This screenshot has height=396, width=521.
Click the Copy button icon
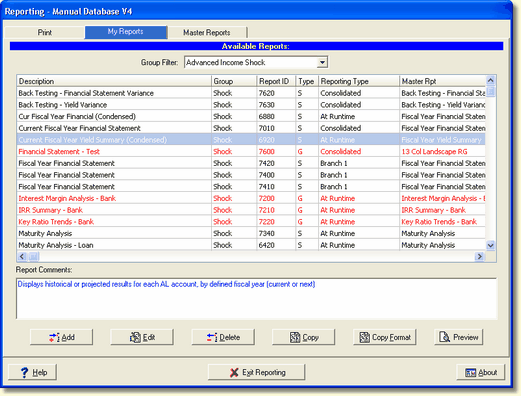[295, 337]
